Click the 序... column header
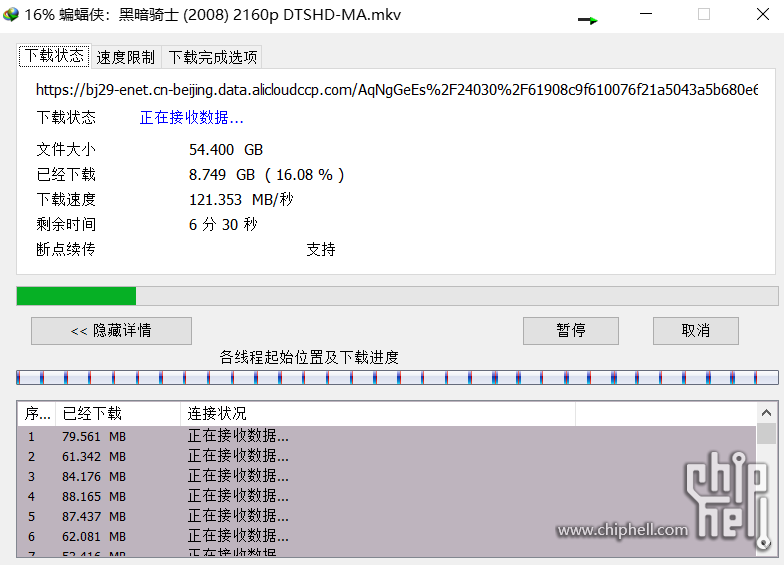This screenshot has width=784, height=565. coord(37,414)
